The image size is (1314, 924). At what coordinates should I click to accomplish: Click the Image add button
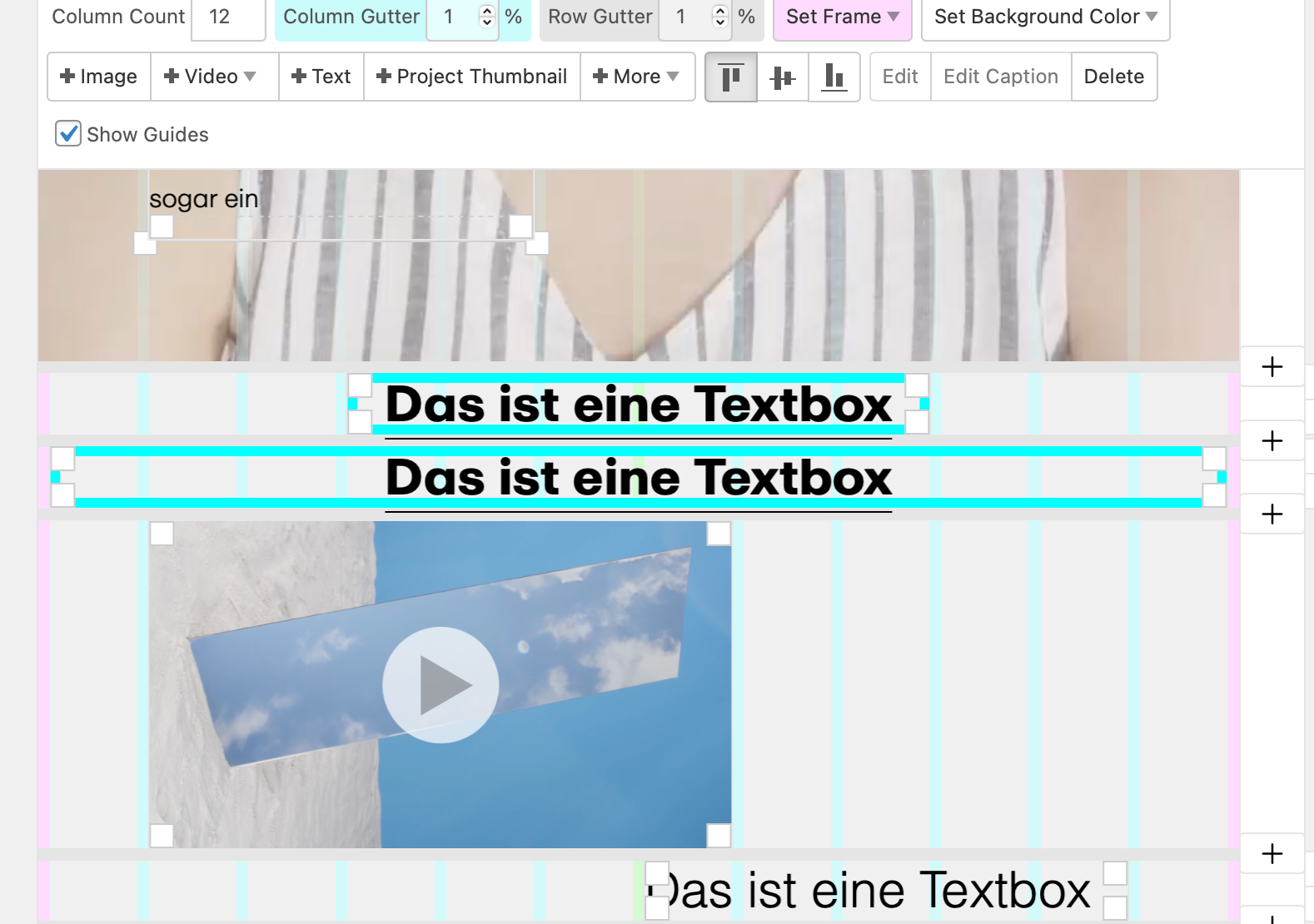(99, 77)
